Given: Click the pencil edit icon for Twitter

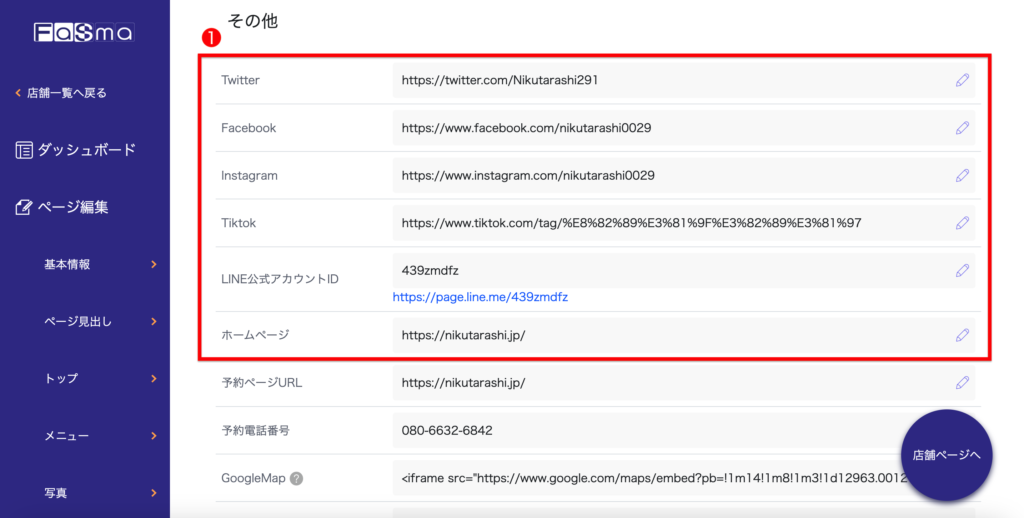Looking at the screenshot, I should [962, 80].
